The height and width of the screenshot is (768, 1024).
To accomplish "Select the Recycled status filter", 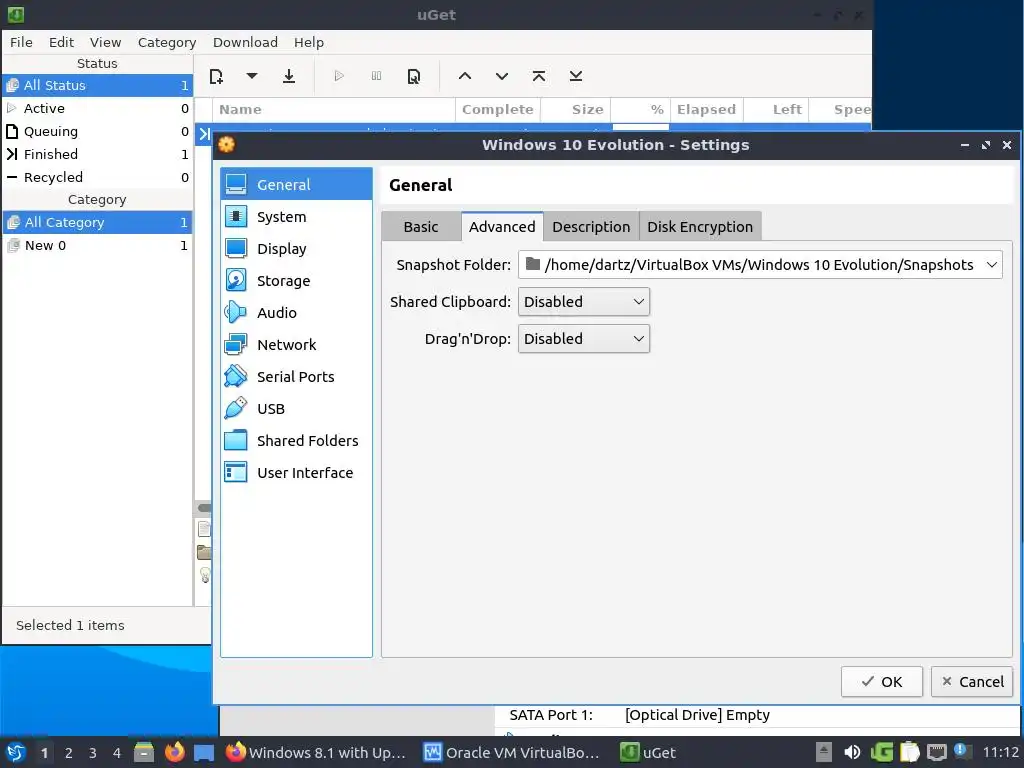I will click(98, 177).
